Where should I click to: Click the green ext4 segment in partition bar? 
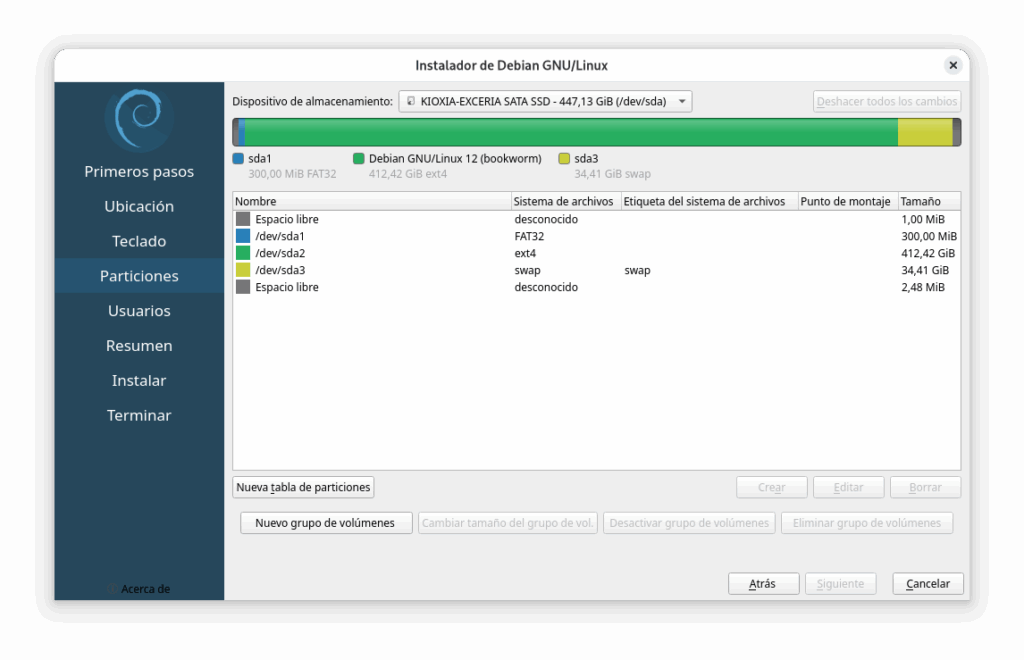pyautogui.click(x=571, y=133)
